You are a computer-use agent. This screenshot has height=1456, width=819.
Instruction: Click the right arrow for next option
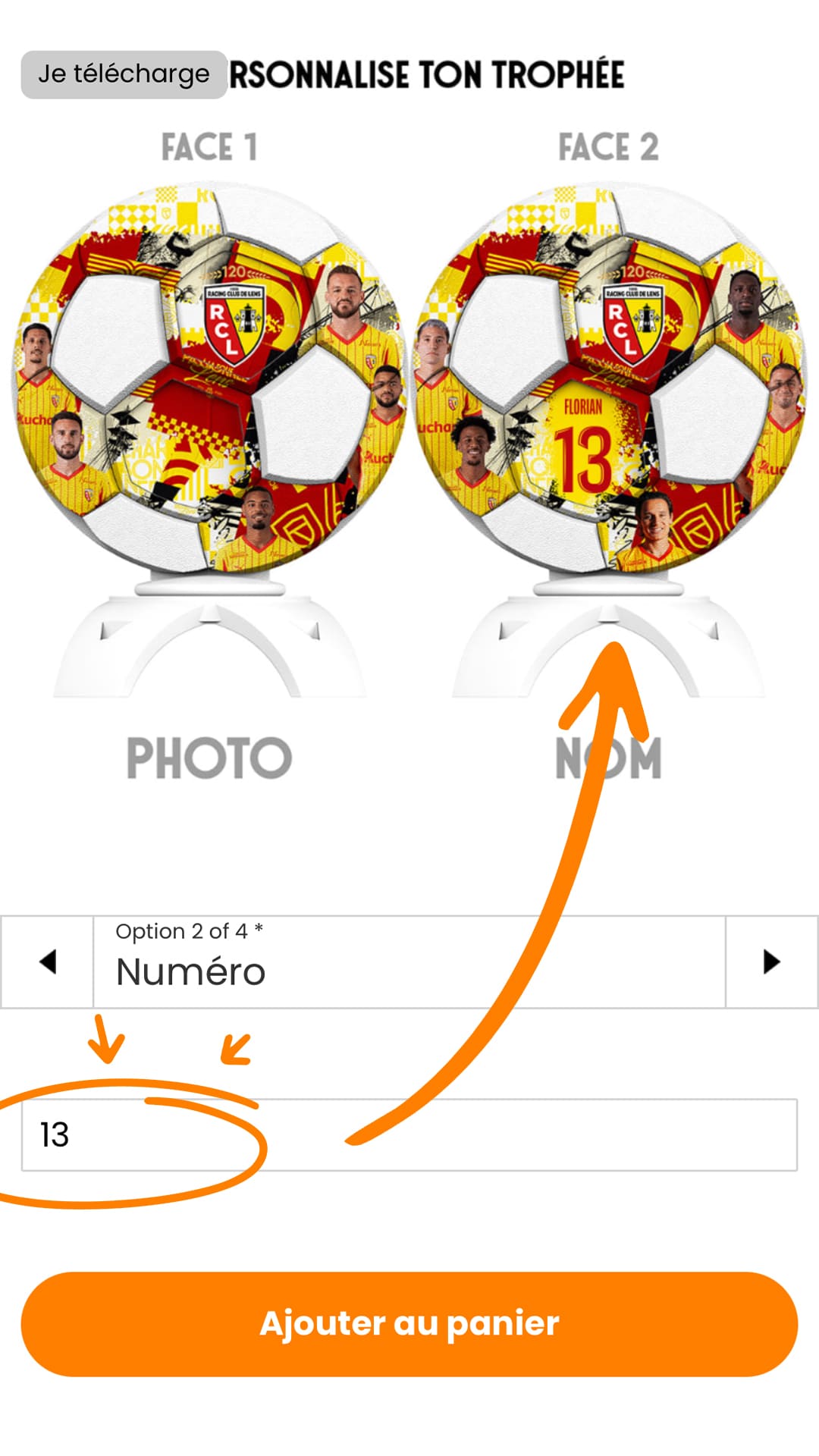[x=771, y=962]
